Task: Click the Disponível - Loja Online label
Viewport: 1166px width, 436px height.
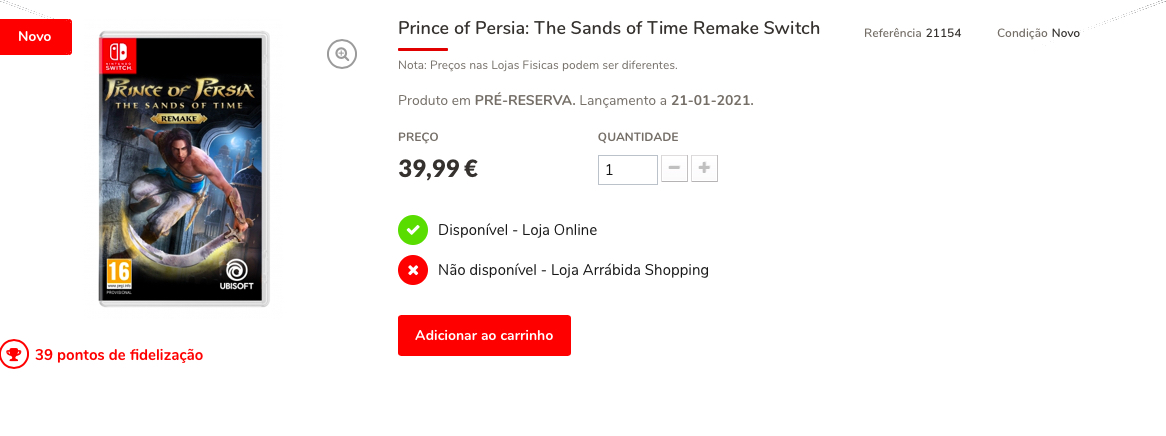Action: point(518,230)
